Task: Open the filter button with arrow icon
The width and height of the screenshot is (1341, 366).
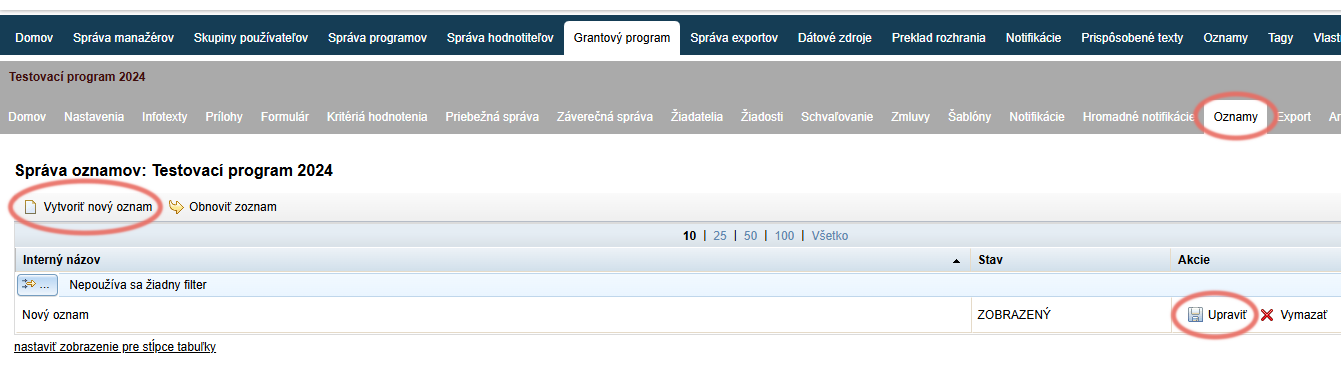Action: click(x=37, y=285)
